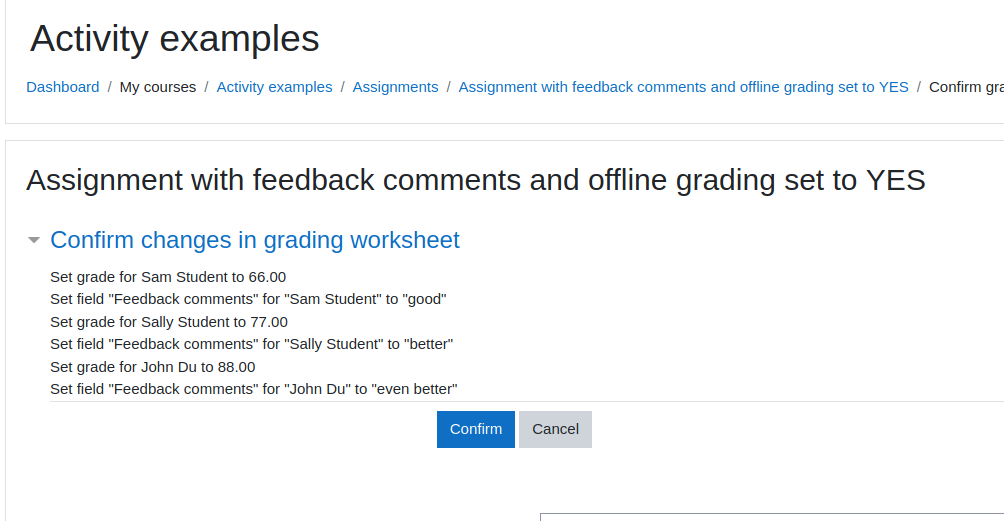Click the My courses breadcrumb item
Viewport: 1004px width, 521px height.
pos(158,87)
